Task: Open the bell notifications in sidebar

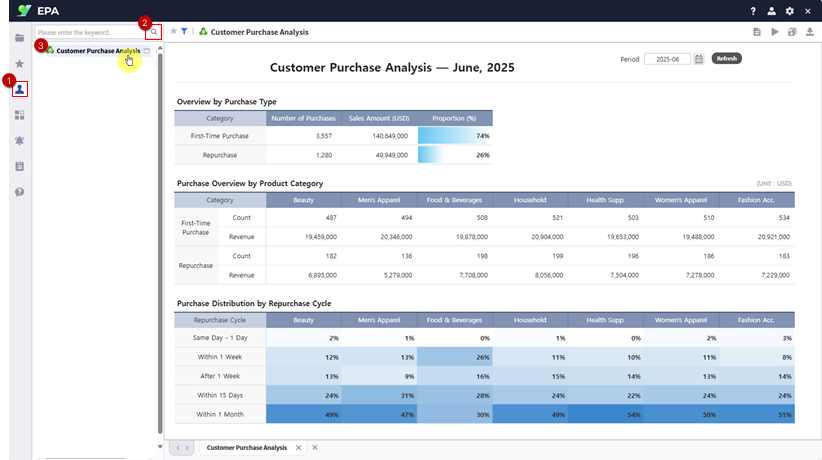Action: [19, 141]
